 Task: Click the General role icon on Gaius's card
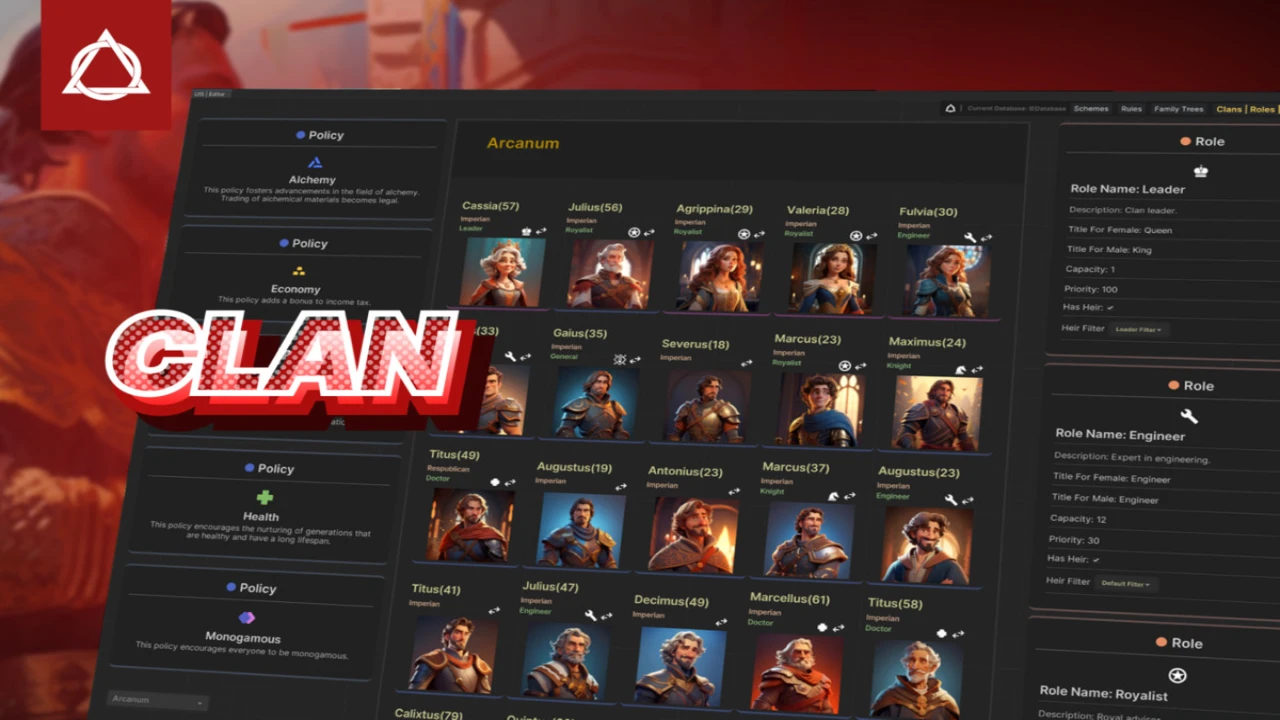pyautogui.click(x=619, y=359)
